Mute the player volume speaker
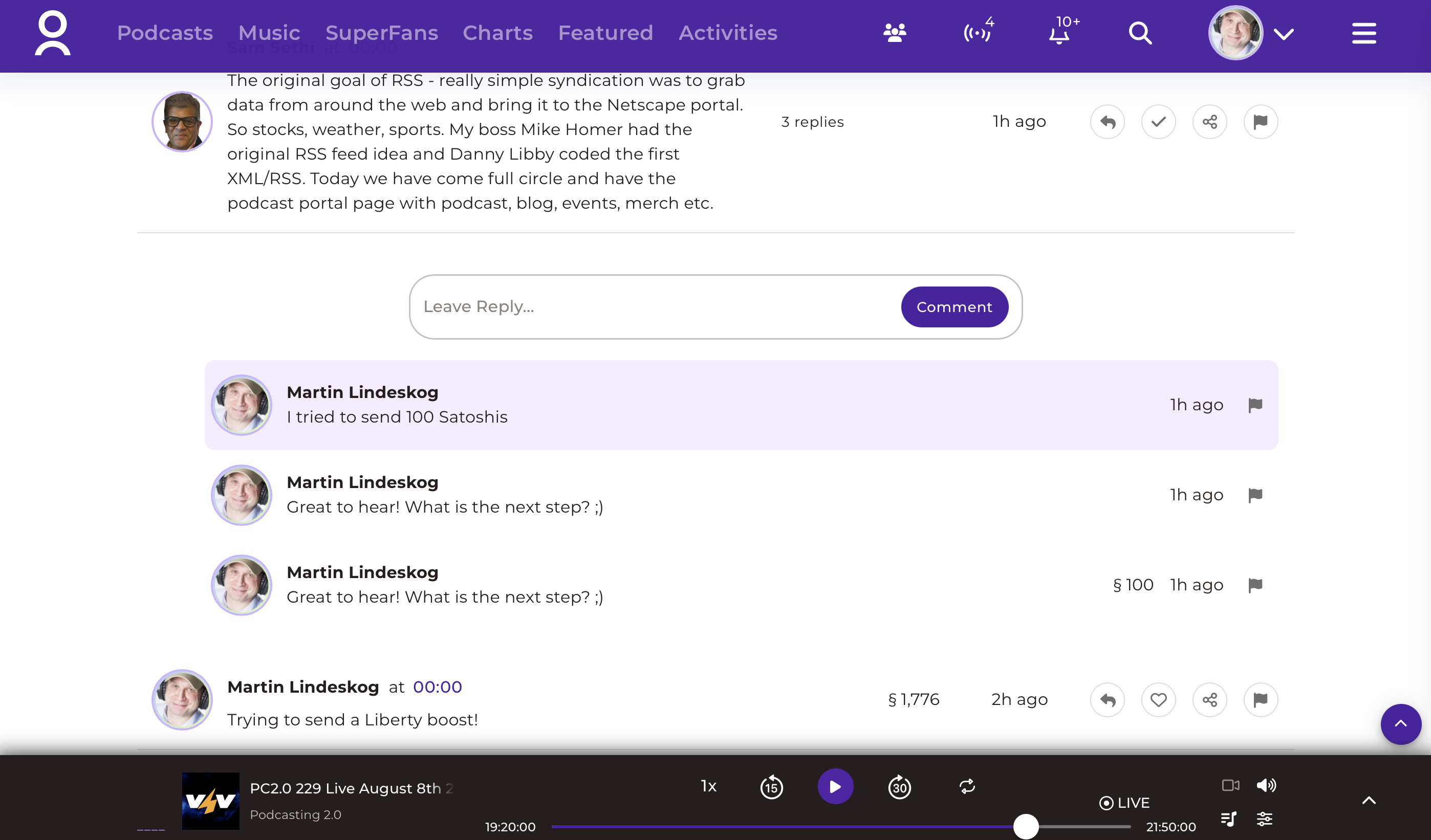 pyautogui.click(x=1266, y=785)
